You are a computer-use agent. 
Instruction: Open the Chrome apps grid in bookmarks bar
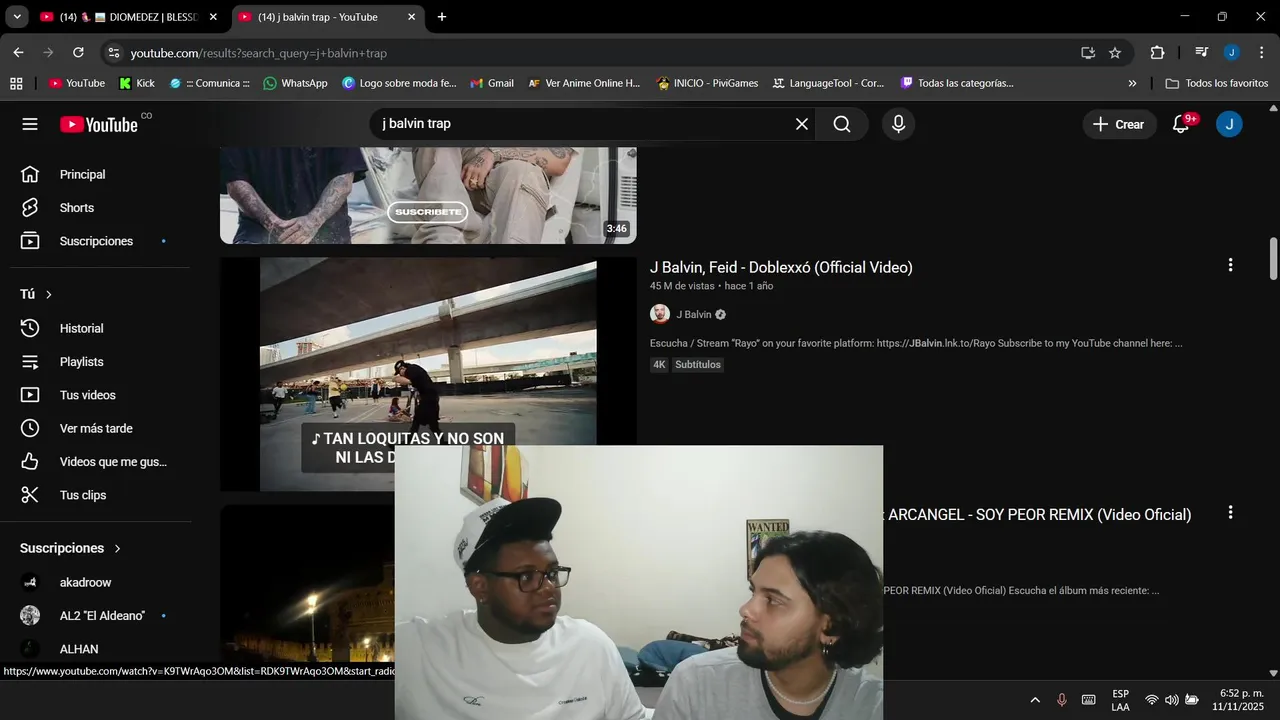[16, 83]
